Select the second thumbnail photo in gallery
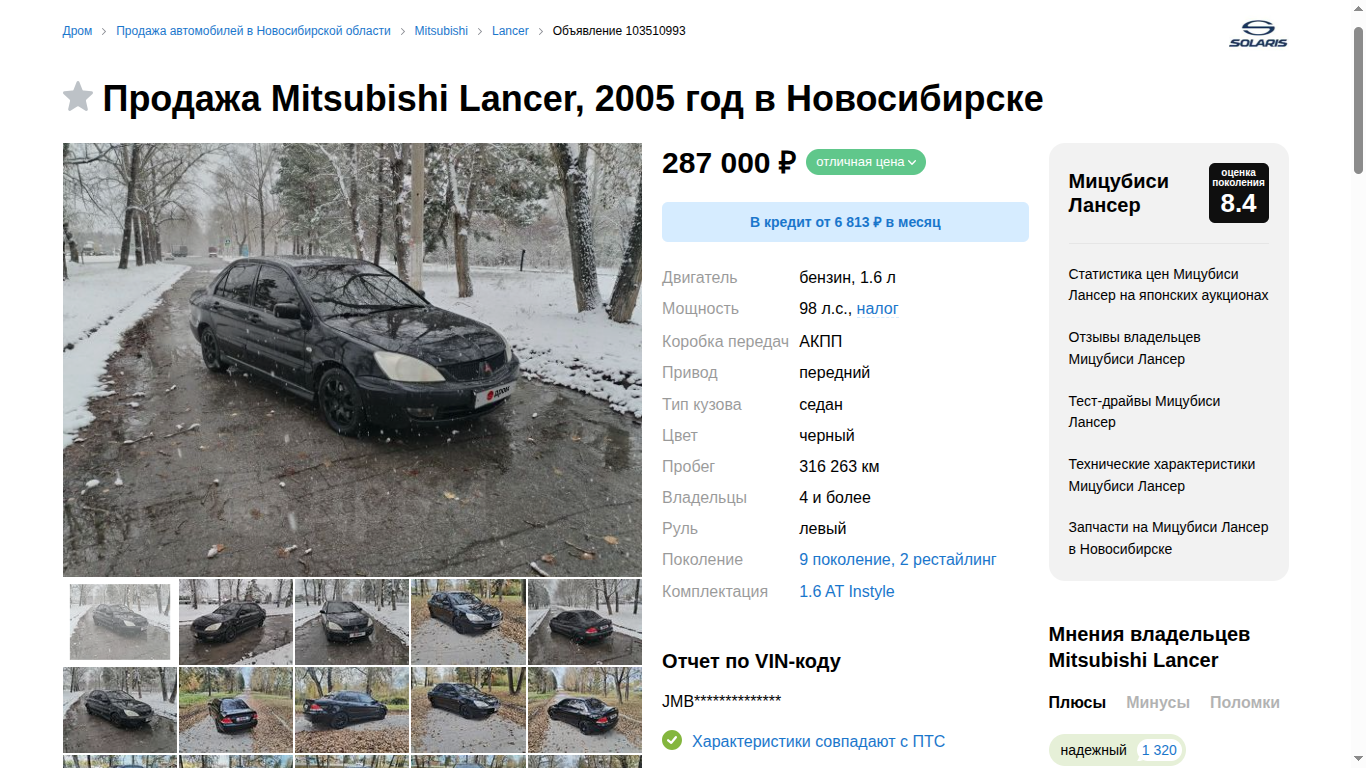The height and width of the screenshot is (768, 1366). (x=236, y=622)
